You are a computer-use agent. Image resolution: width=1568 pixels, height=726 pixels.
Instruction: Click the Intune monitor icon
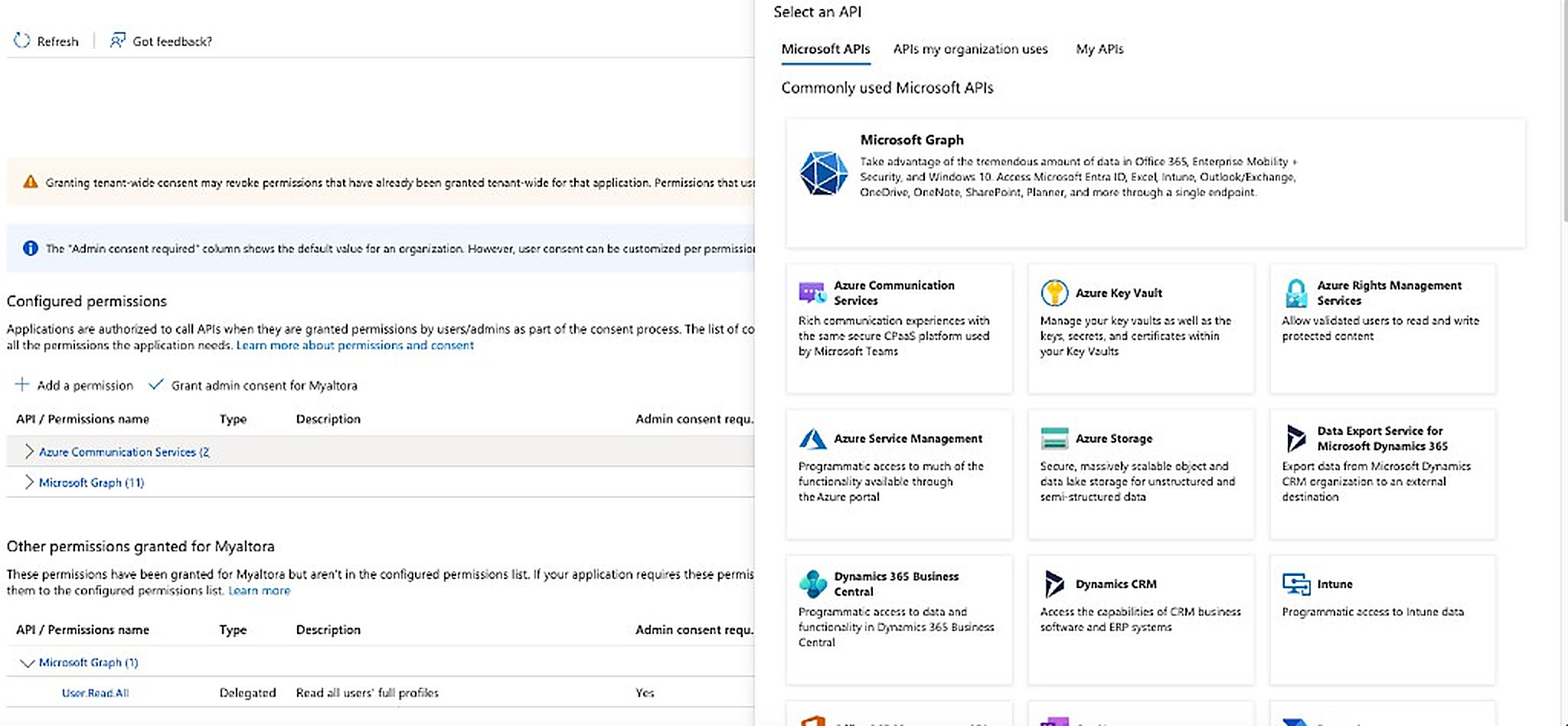(x=1296, y=584)
